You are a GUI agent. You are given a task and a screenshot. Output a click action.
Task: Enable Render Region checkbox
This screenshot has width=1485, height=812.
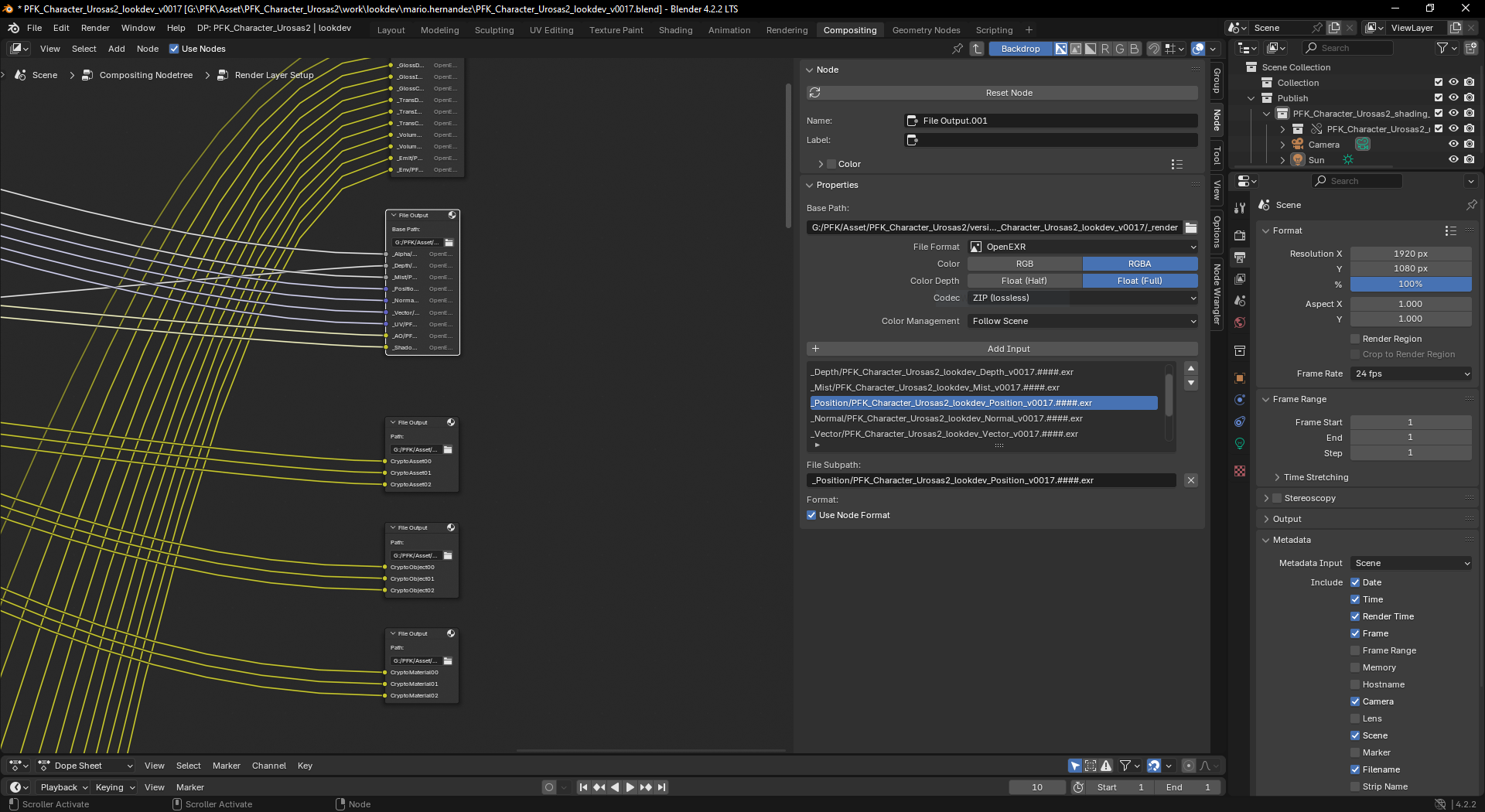tap(1355, 339)
